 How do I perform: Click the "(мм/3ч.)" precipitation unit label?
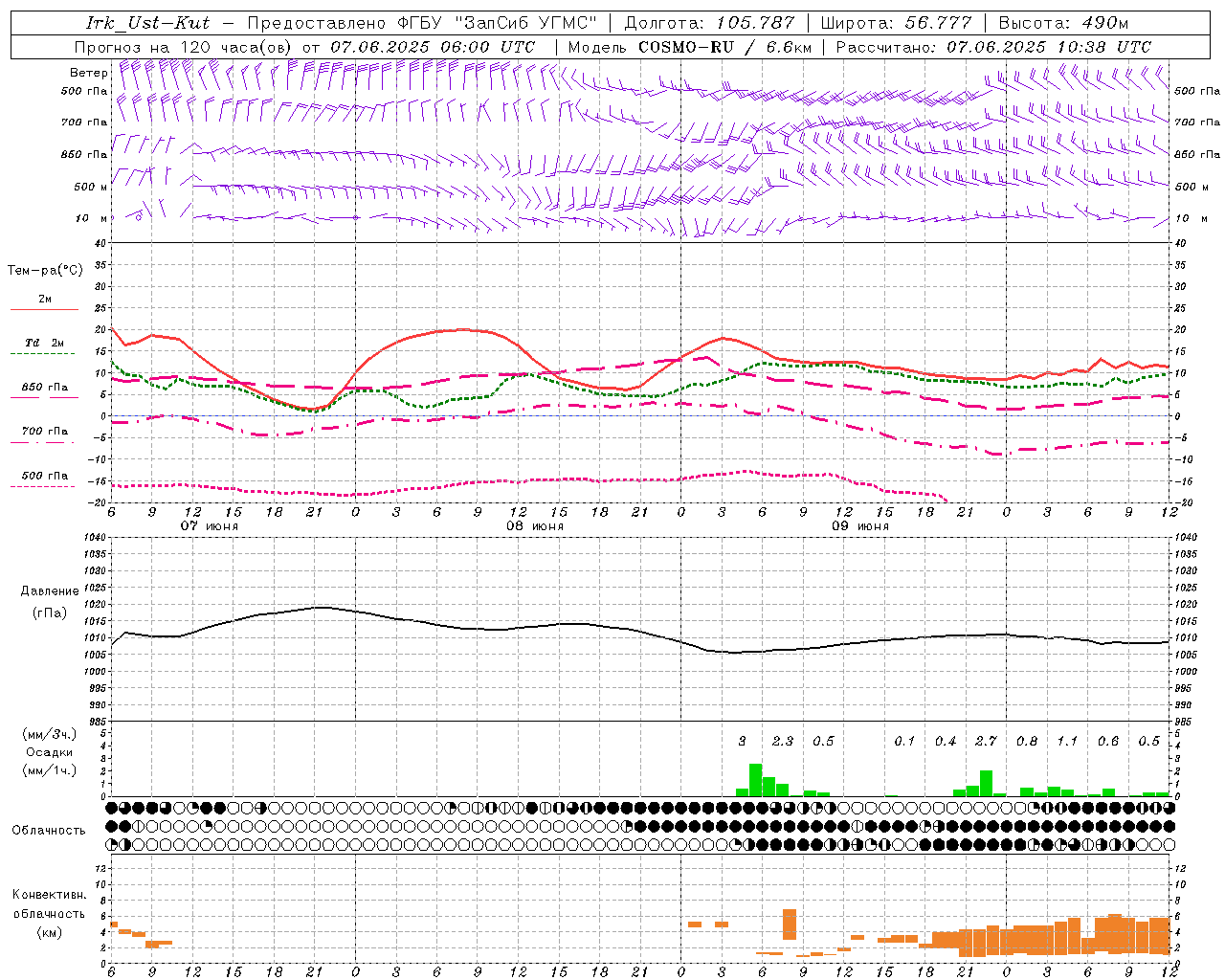tap(50, 734)
